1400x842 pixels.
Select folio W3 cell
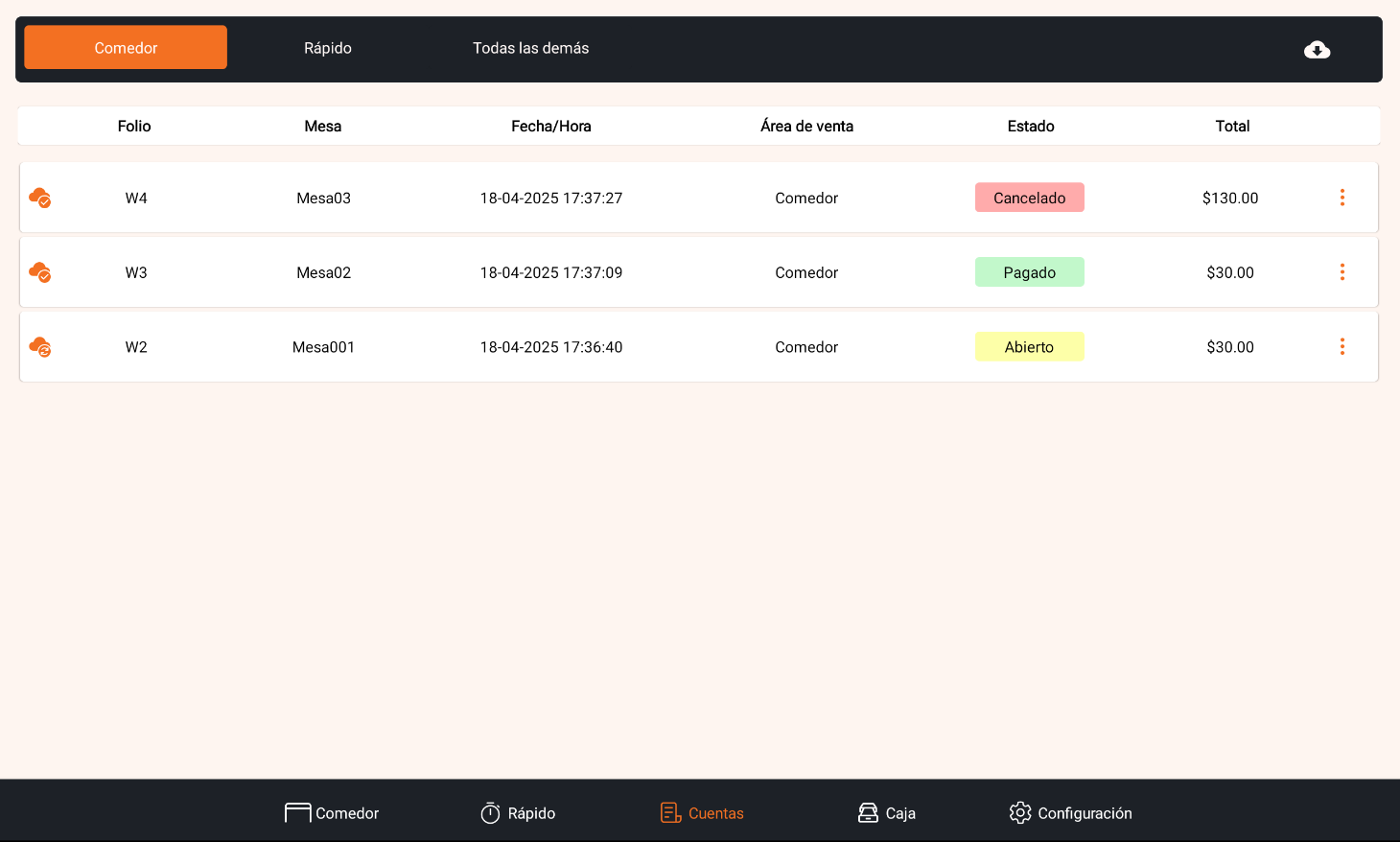(x=136, y=273)
